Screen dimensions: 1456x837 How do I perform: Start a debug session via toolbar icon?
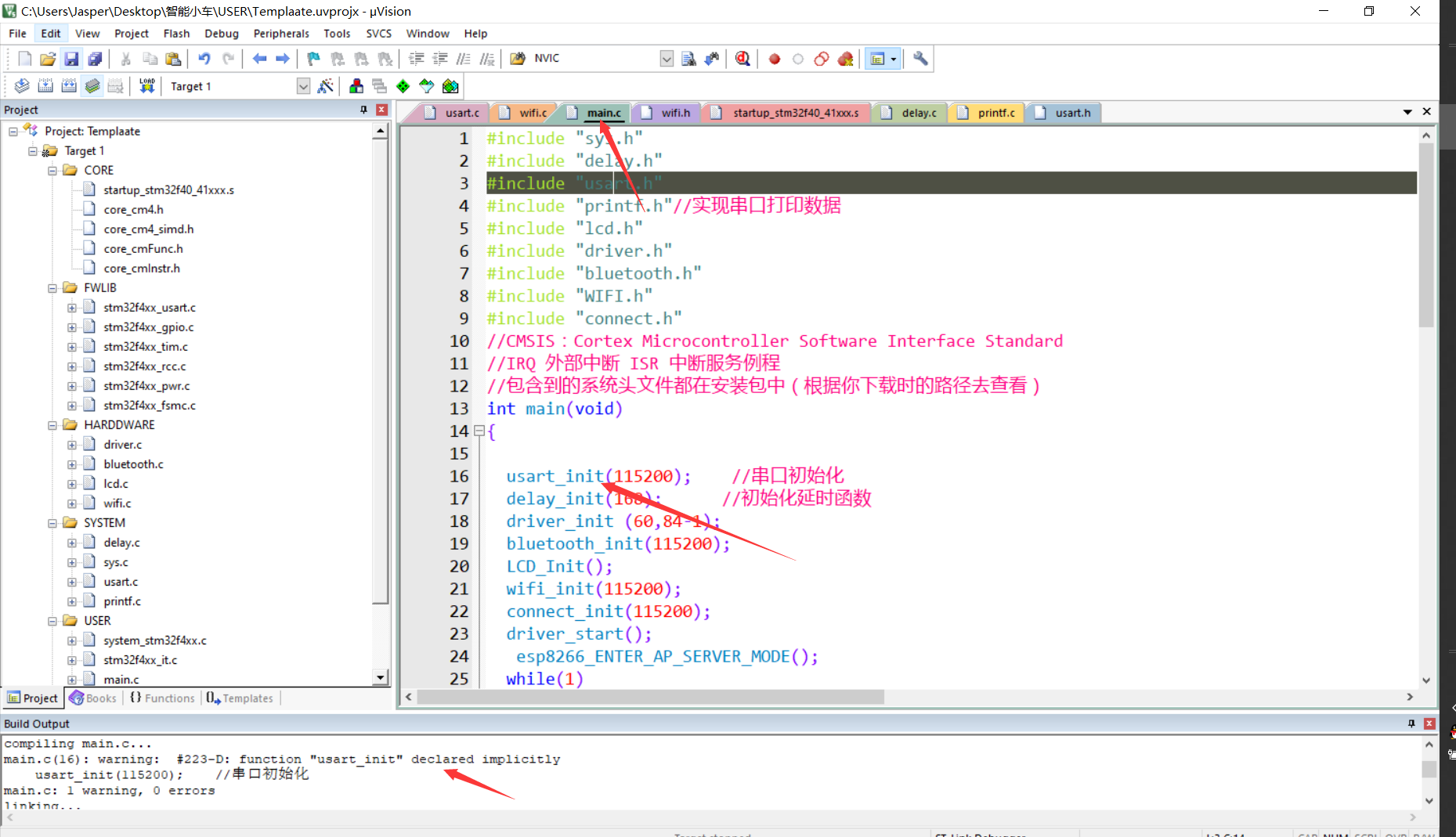[742, 59]
